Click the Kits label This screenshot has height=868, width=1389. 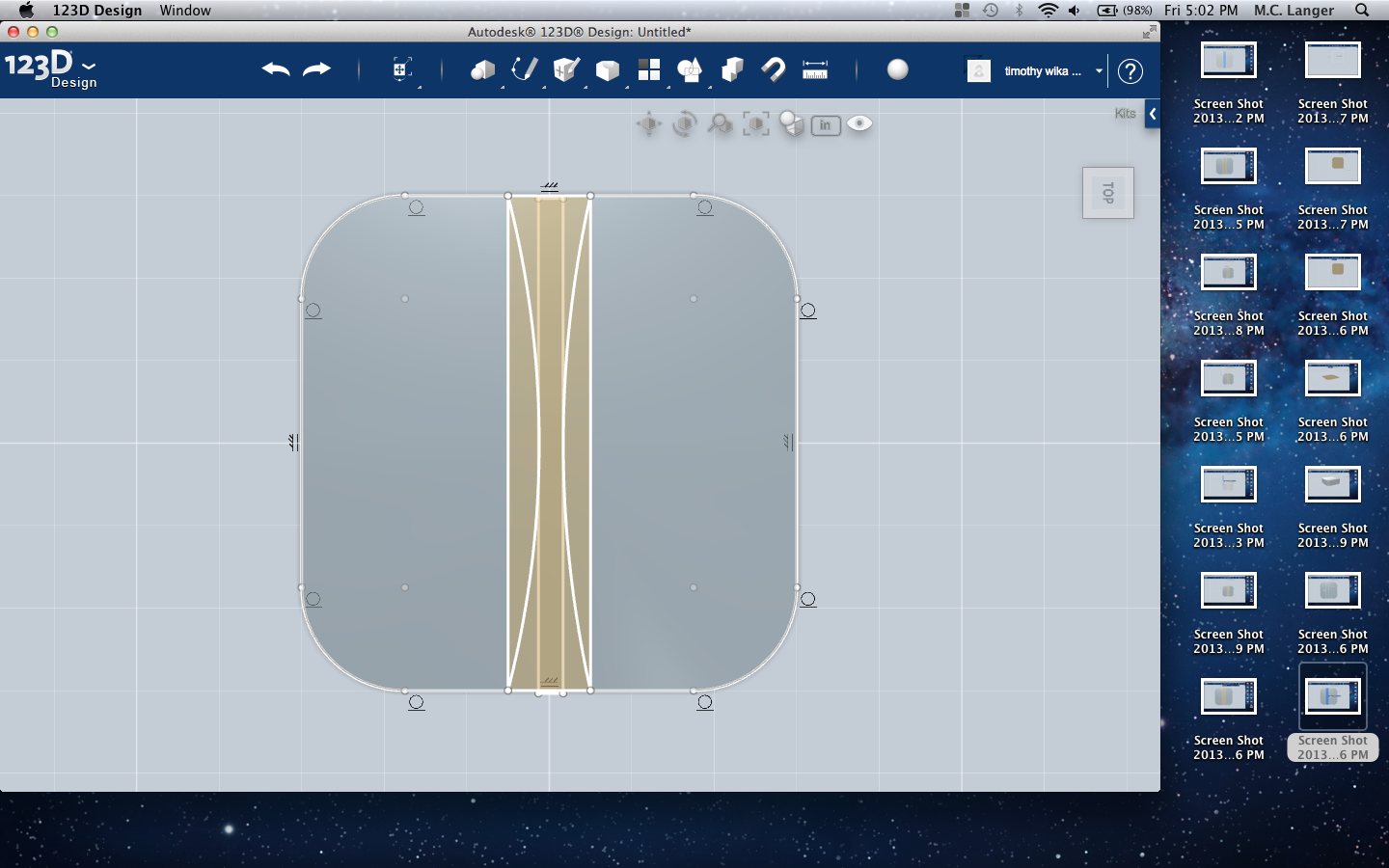point(1125,113)
